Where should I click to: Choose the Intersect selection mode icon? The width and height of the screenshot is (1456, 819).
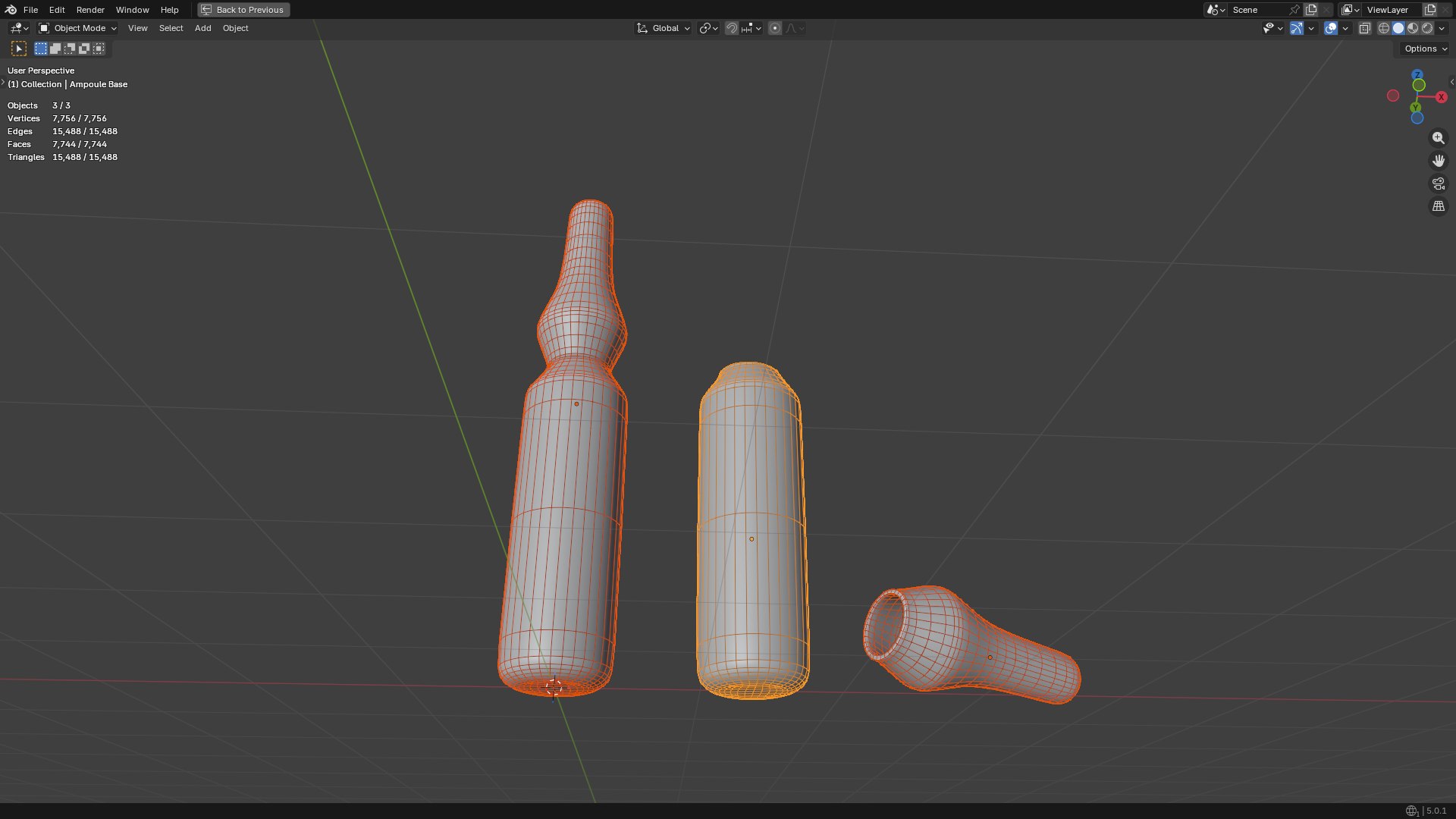(99, 49)
